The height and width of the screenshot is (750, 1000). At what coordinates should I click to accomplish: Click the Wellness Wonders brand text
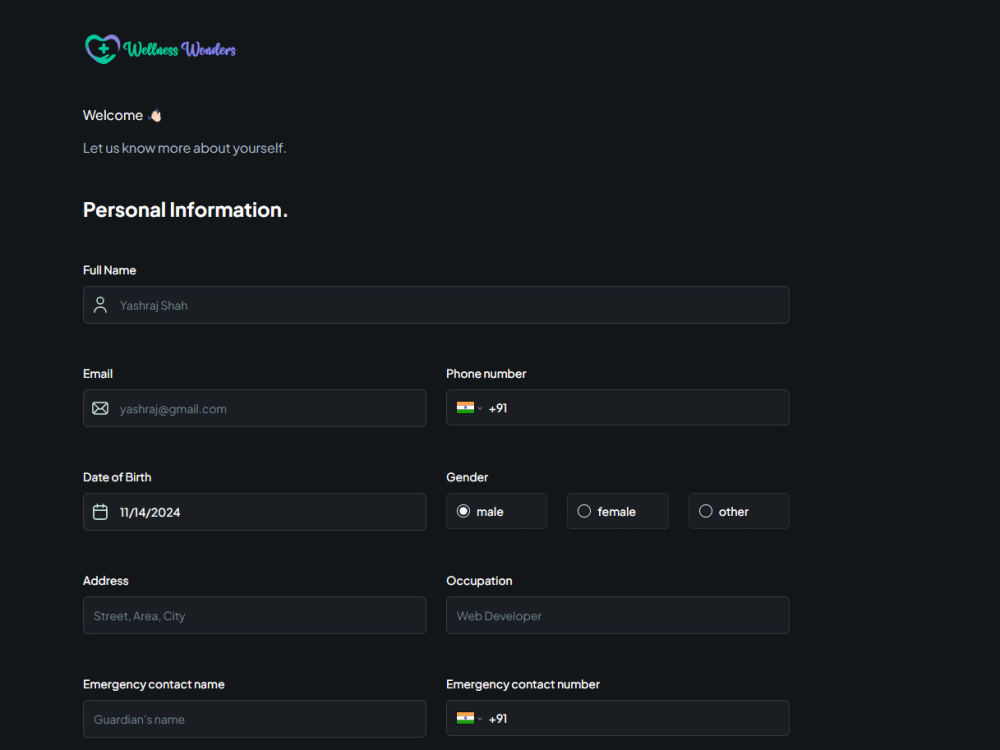coord(179,49)
